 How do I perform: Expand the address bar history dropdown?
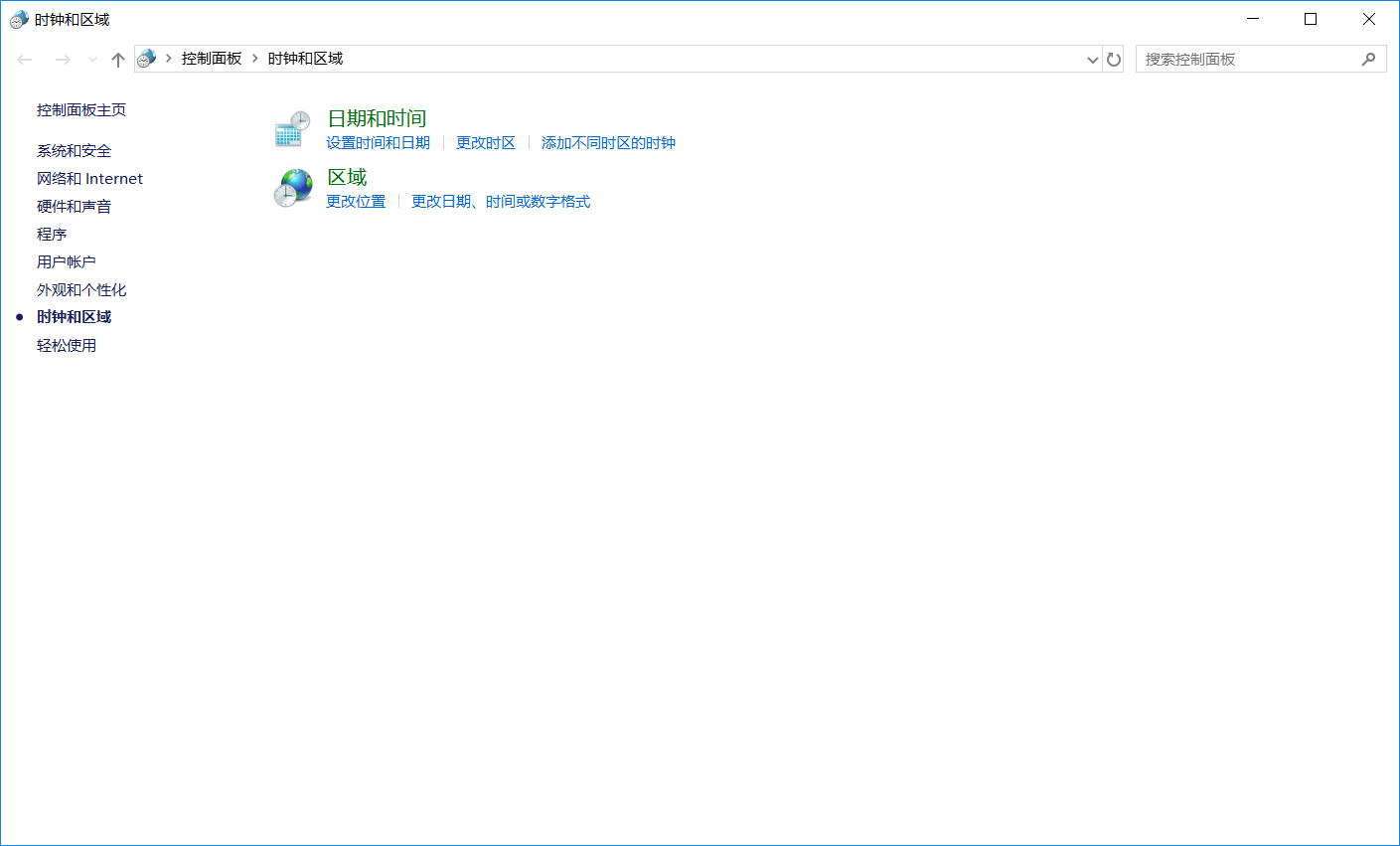pos(1093,60)
